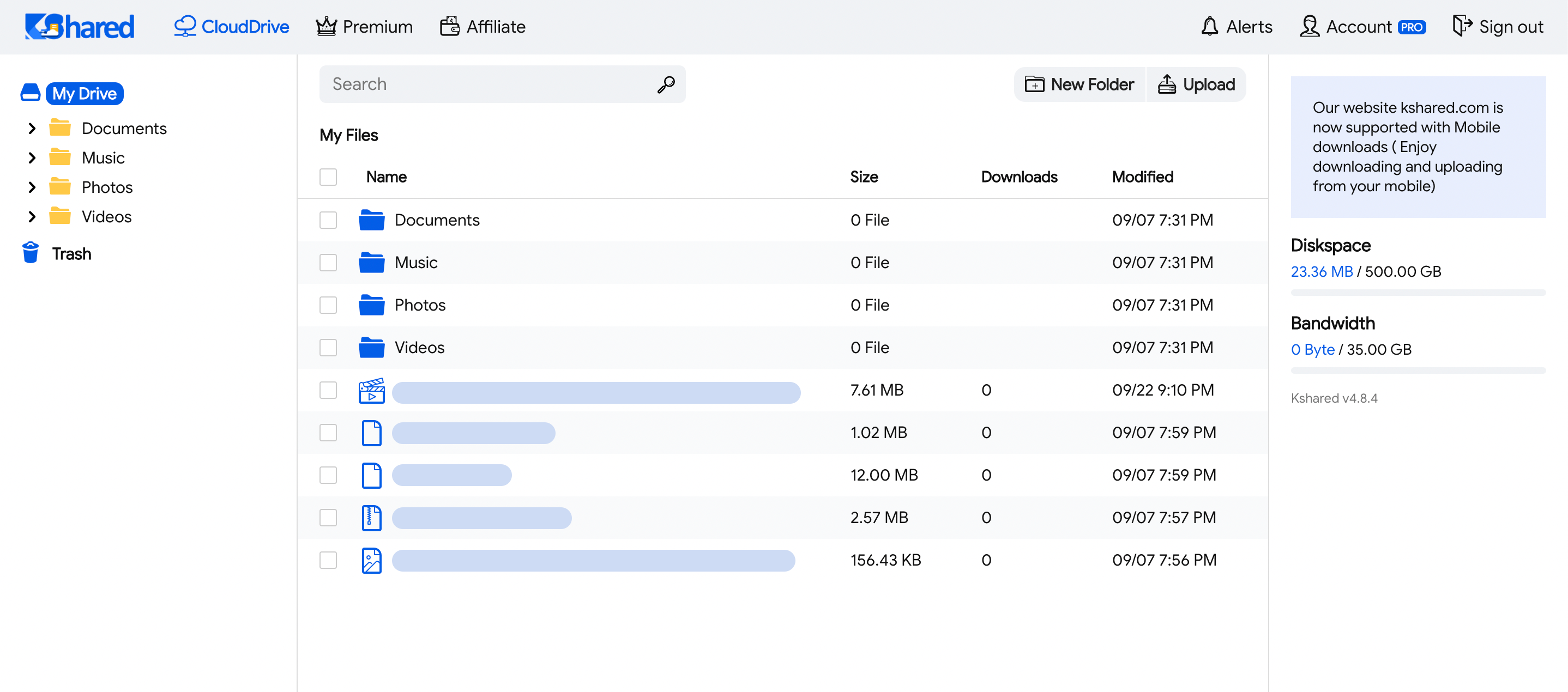1568x692 pixels.
Task: Click the Diskspace usage progress bar
Action: coord(1418,293)
